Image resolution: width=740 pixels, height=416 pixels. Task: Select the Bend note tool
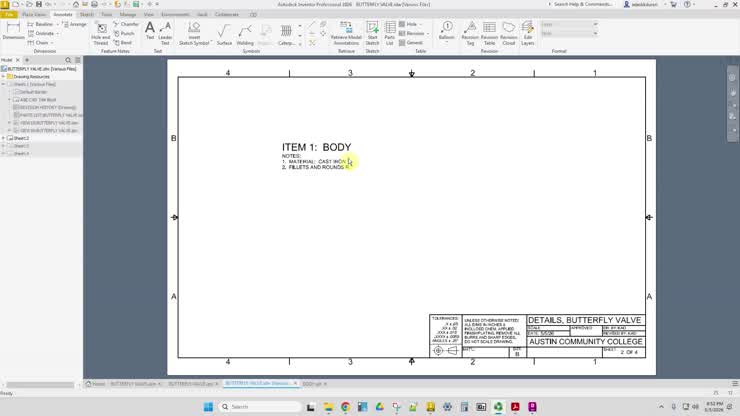point(123,43)
